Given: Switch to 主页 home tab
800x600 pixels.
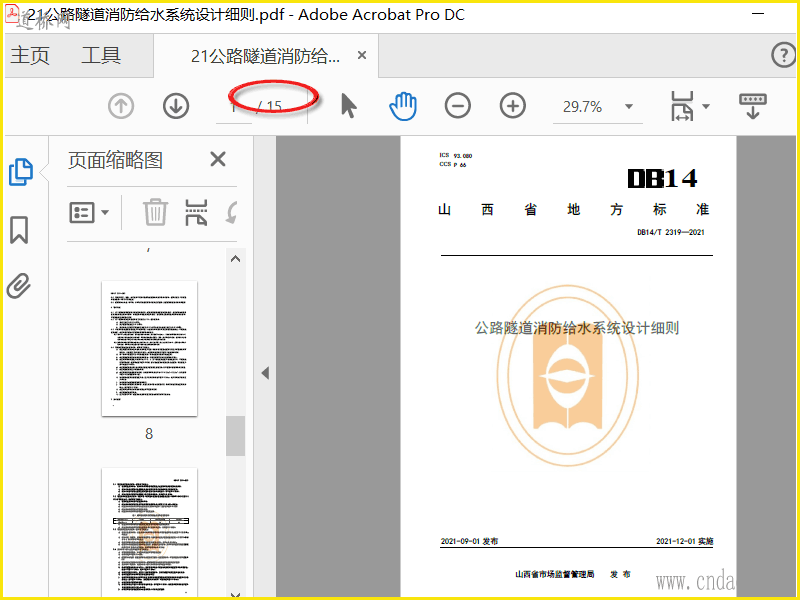Looking at the screenshot, I should tap(30, 55).
